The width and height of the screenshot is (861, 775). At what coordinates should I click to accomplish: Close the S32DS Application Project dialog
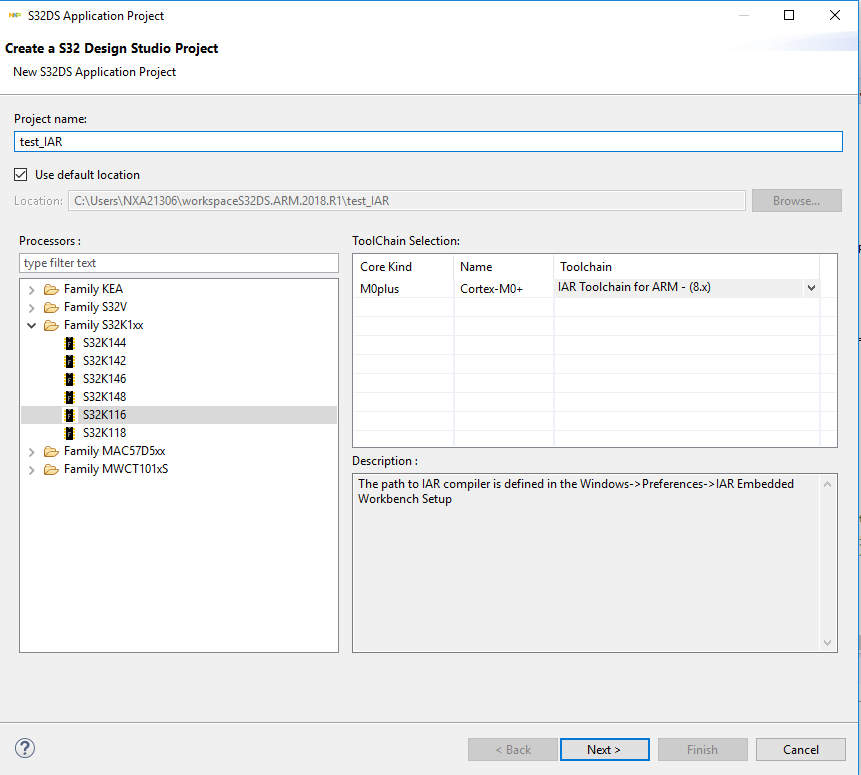pyautogui.click(x=835, y=15)
